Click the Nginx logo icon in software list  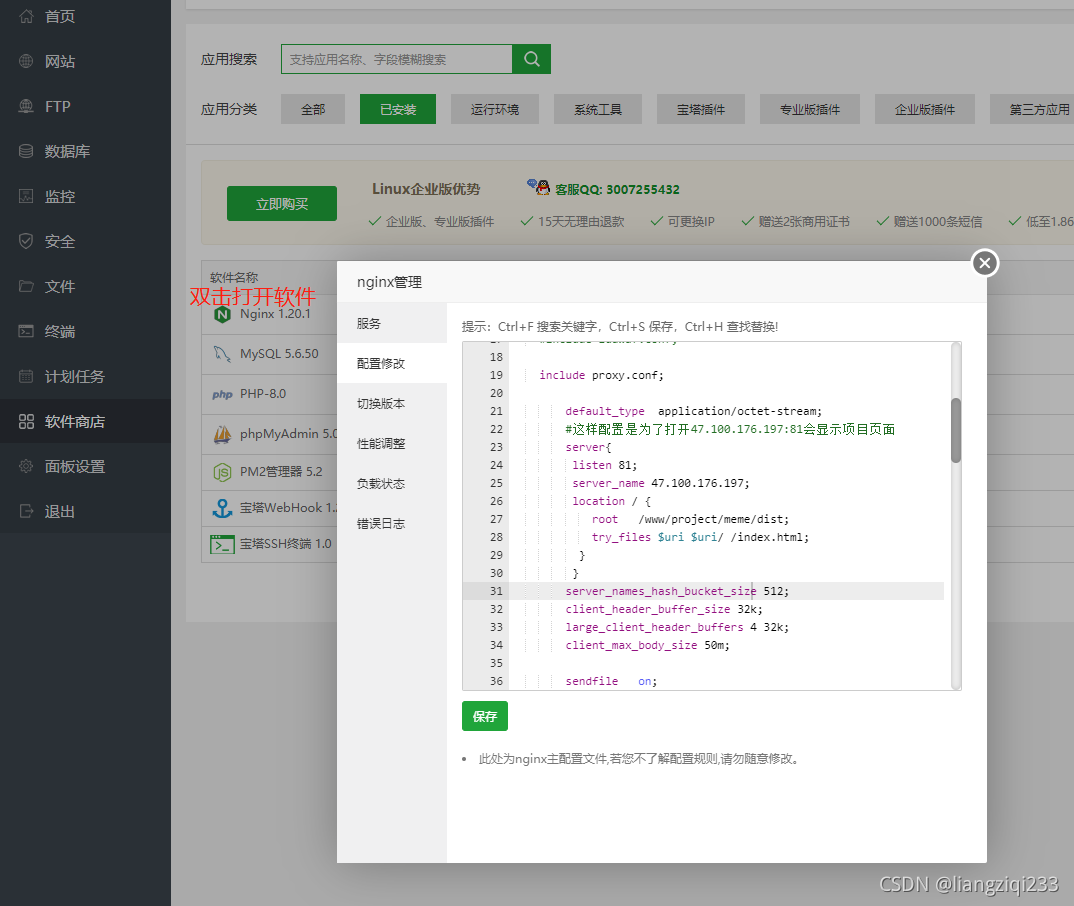point(222,314)
